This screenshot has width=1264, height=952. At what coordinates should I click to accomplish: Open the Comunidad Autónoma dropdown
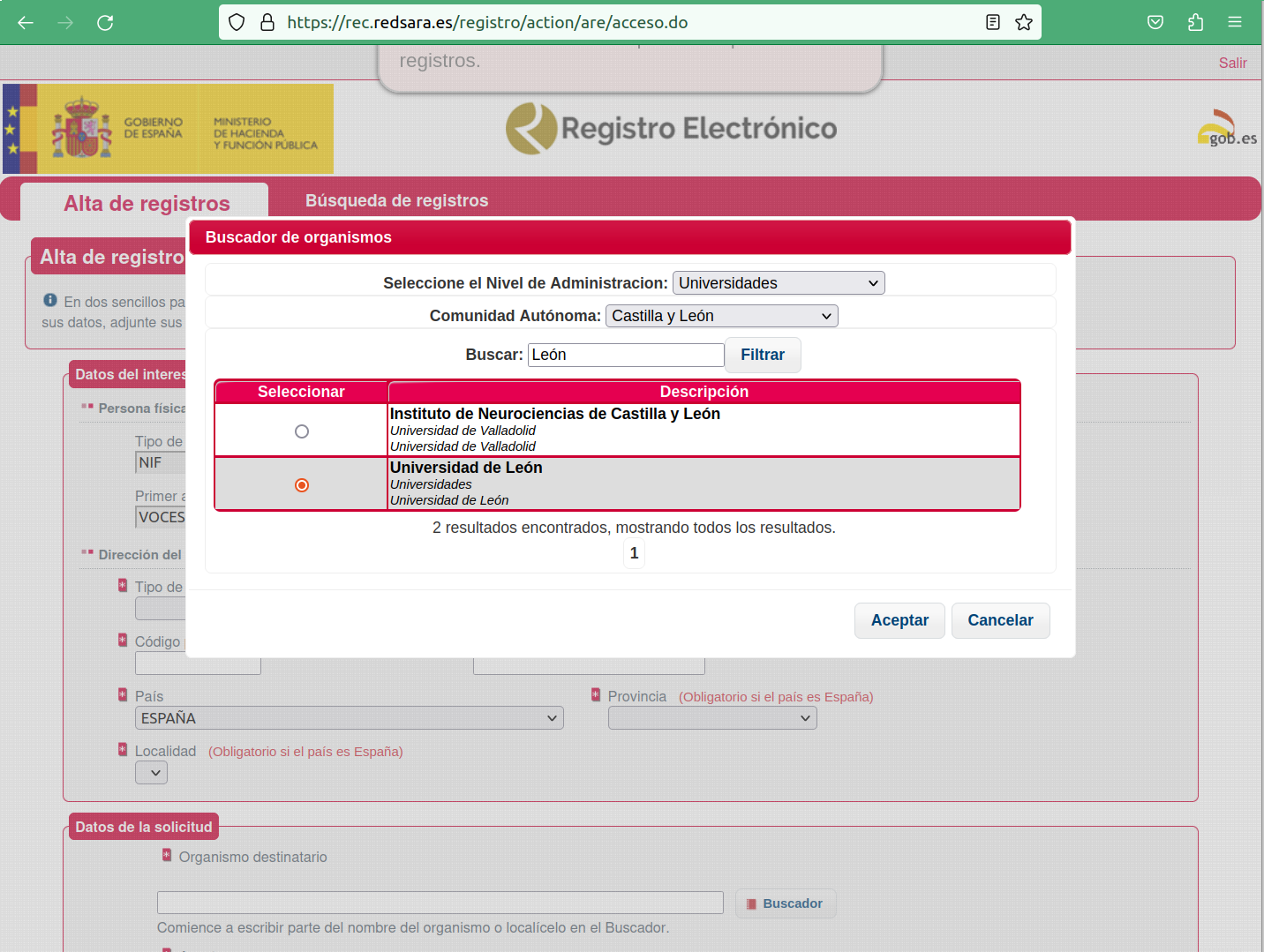[721, 315]
